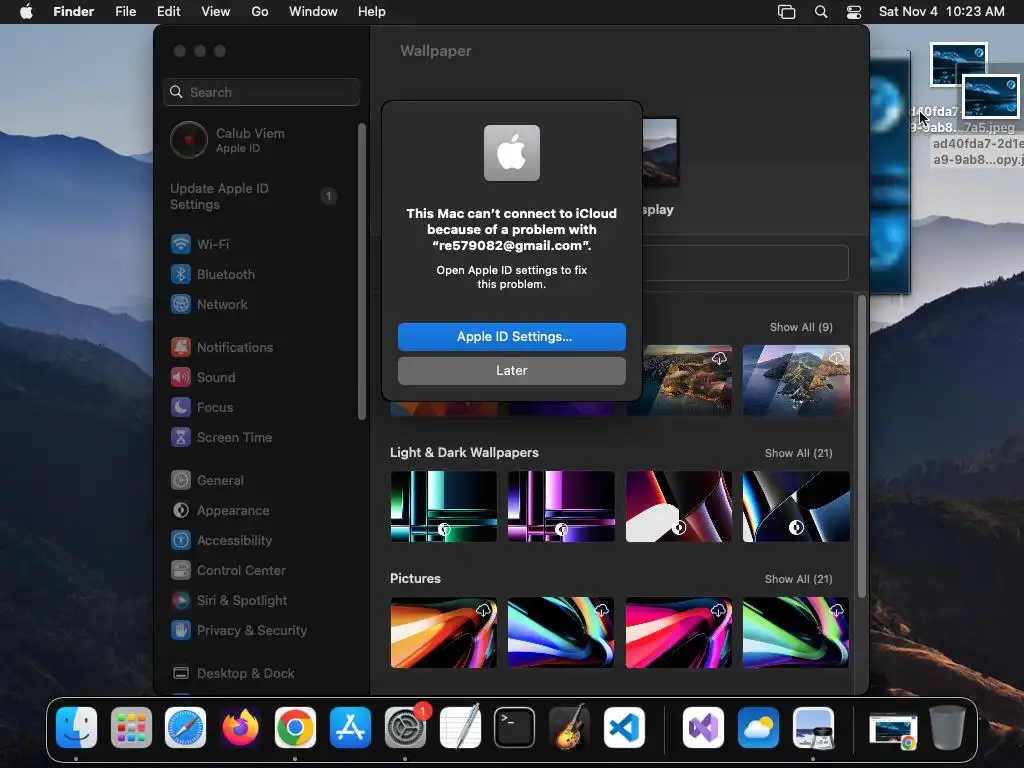Launch Visual Studio Code from Dock
Viewport: 1024px width, 768px height.
click(624, 728)
